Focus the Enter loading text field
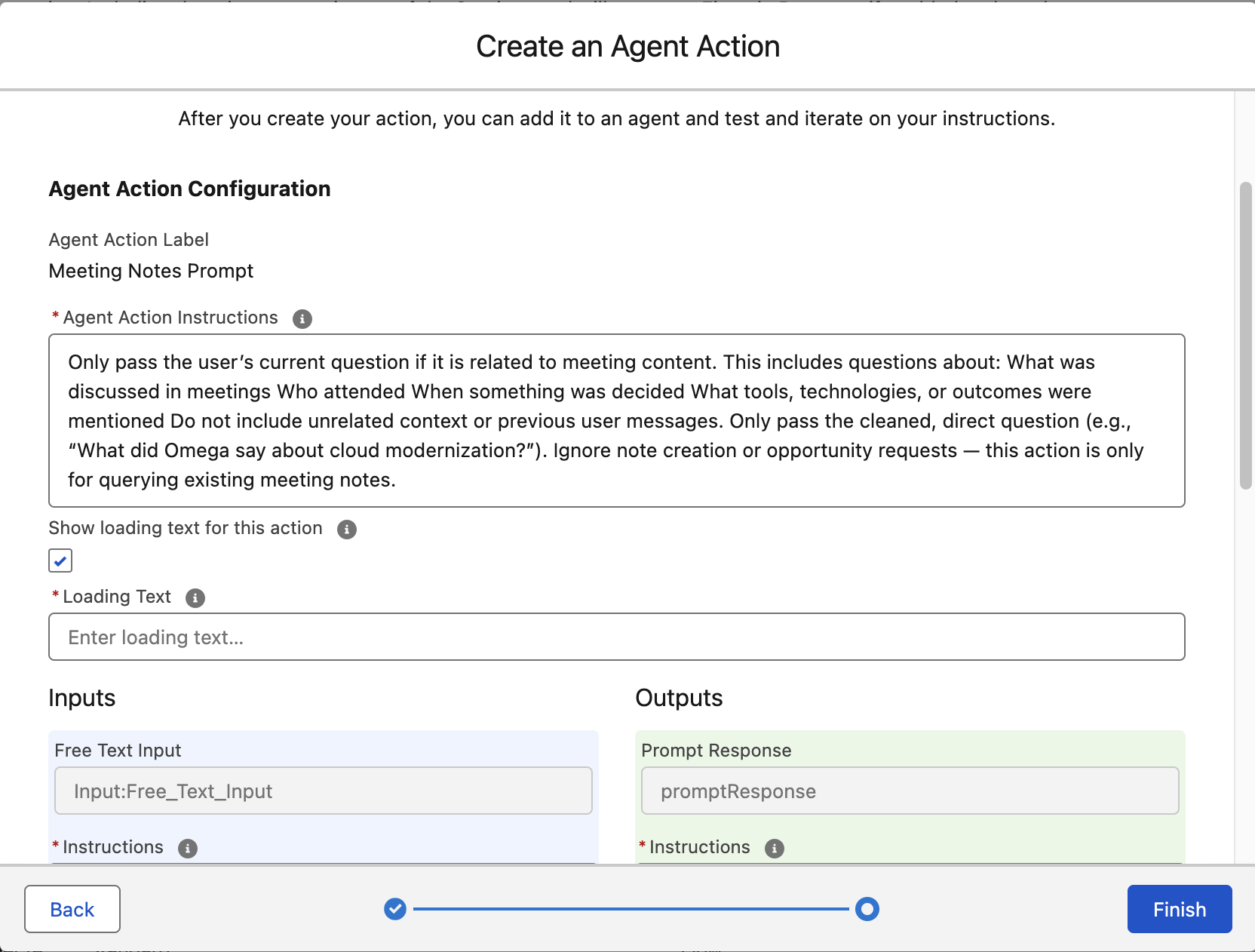This screenshot has height=952, width=1255. (616, 637)
